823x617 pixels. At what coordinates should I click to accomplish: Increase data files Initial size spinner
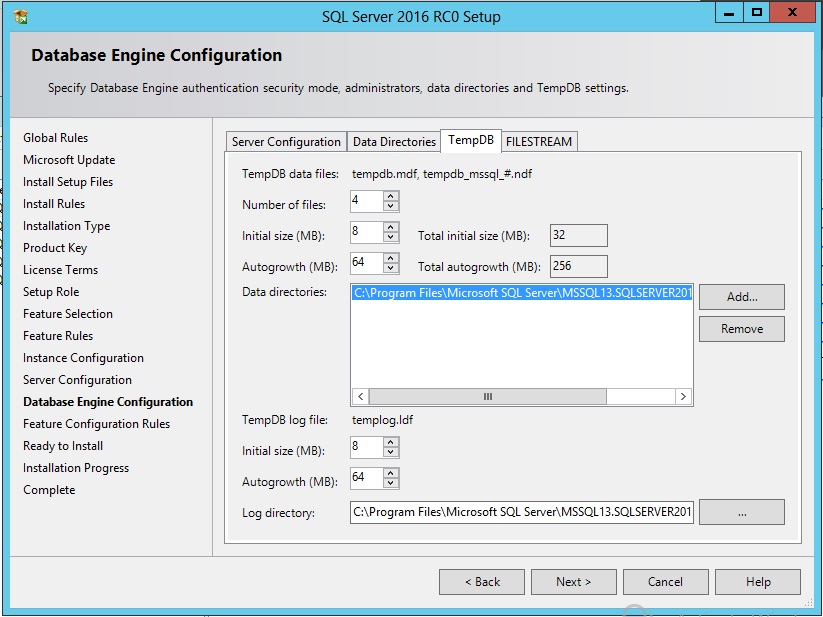point(391,227)
